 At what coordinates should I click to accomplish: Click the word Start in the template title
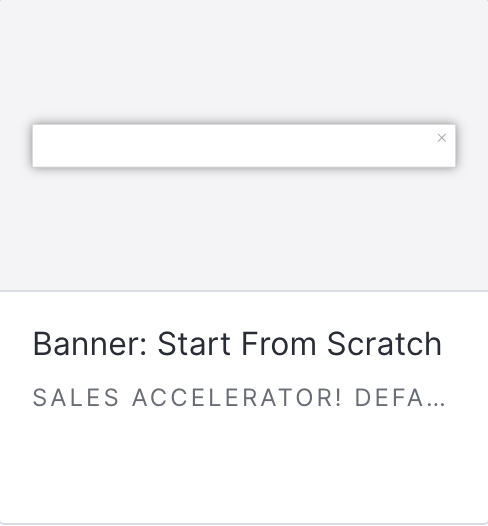pos(194,344)
